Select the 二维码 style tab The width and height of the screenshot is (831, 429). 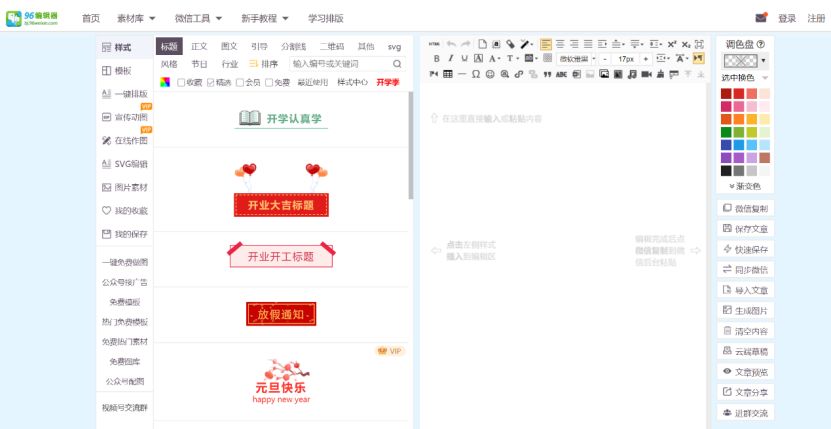tap(332, 46)
